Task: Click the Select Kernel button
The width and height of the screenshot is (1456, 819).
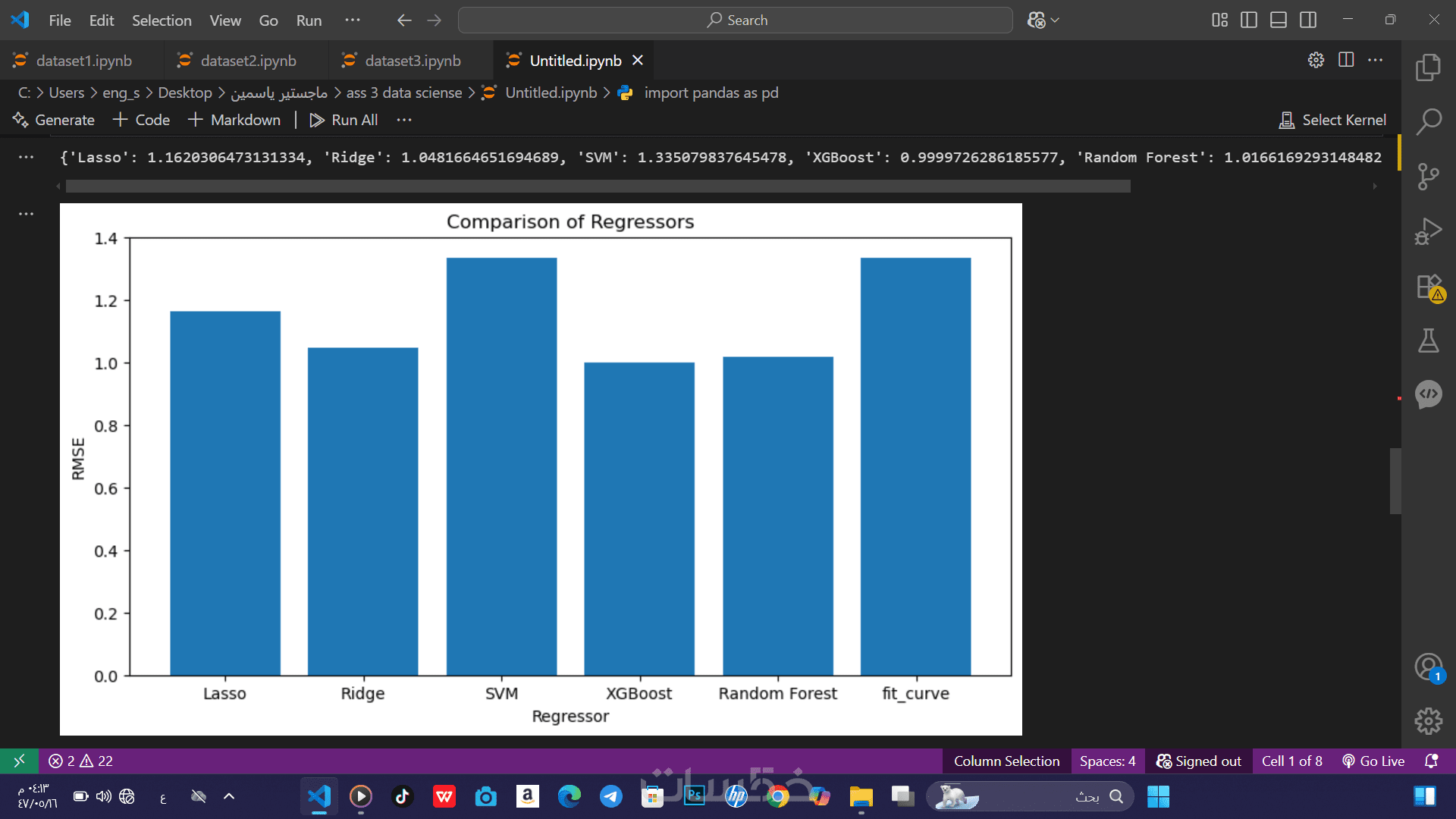Action: (1332, 120)
